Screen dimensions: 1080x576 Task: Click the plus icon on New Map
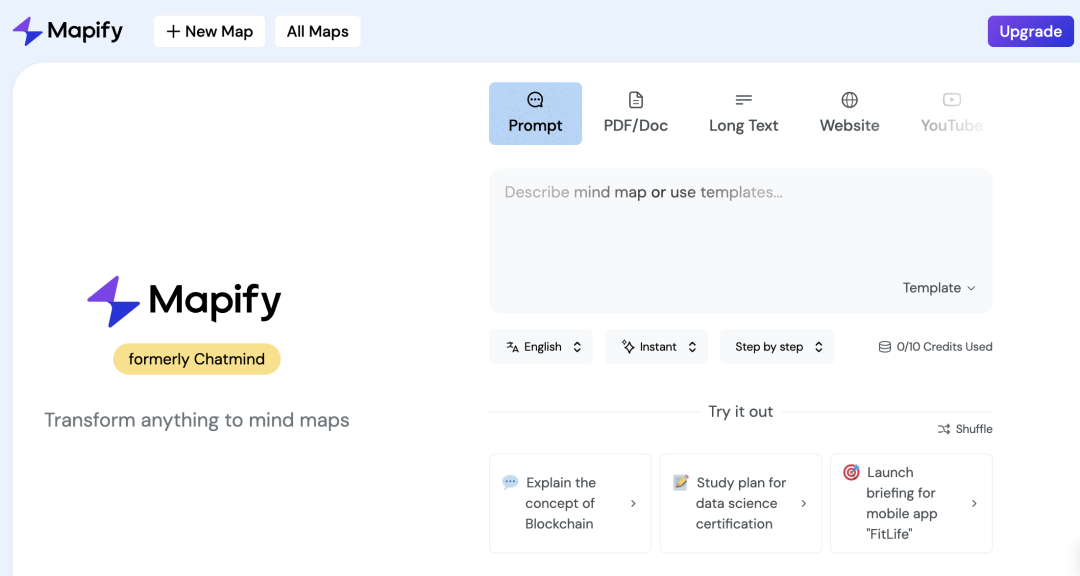point(173,32)
